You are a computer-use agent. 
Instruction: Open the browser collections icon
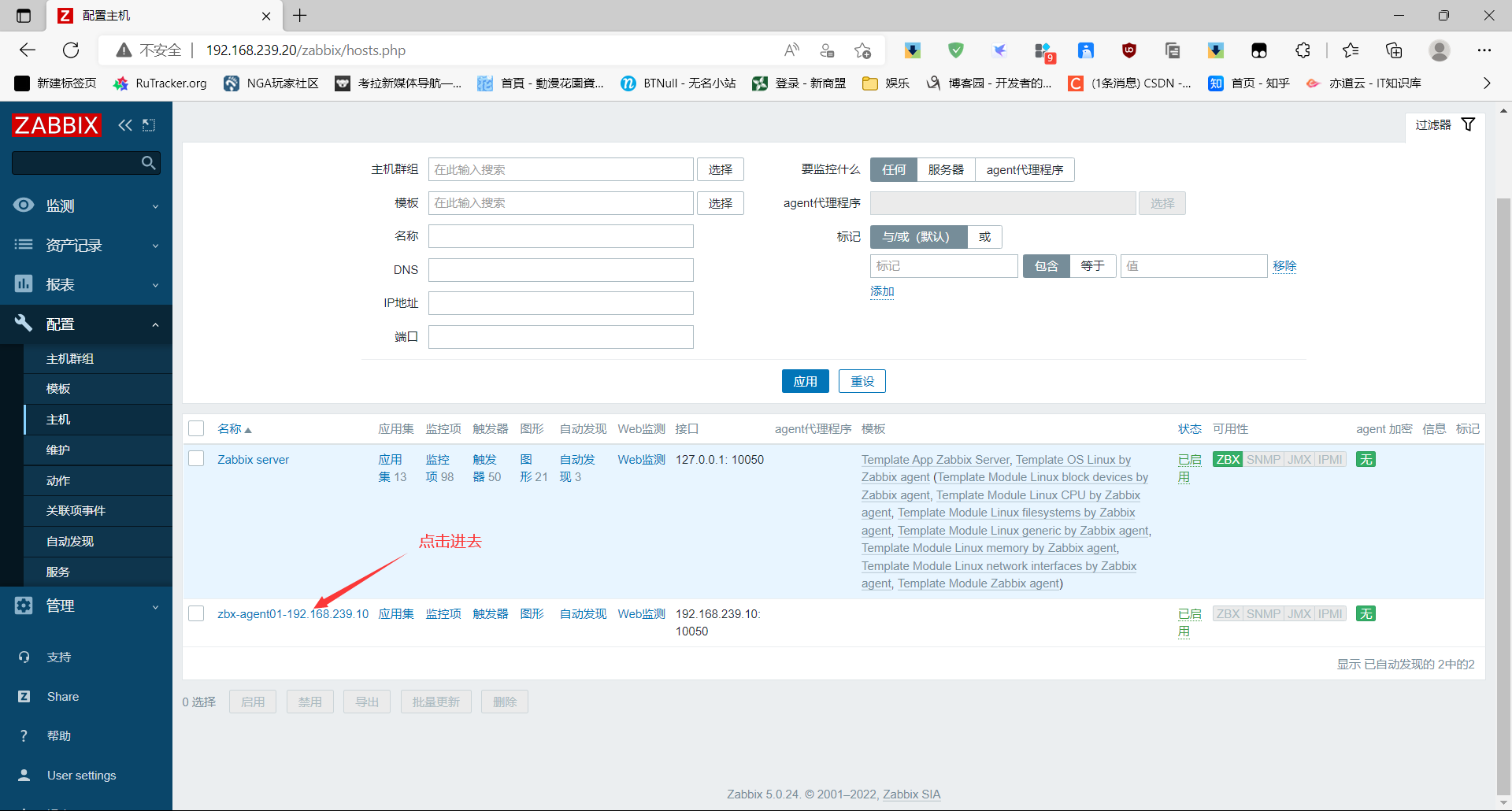(x=1394, y=50)
